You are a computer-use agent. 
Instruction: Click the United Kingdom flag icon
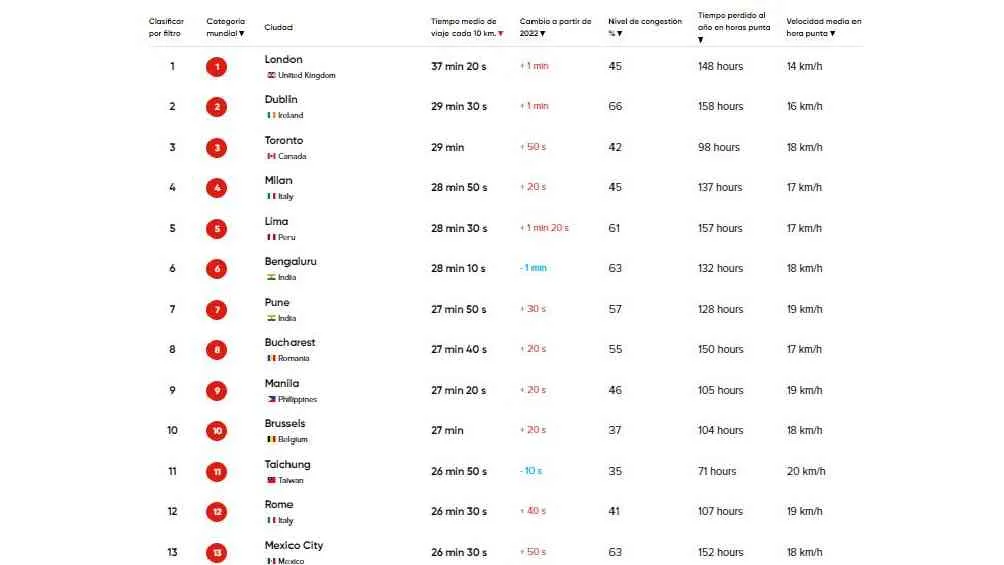coord(271,76)
